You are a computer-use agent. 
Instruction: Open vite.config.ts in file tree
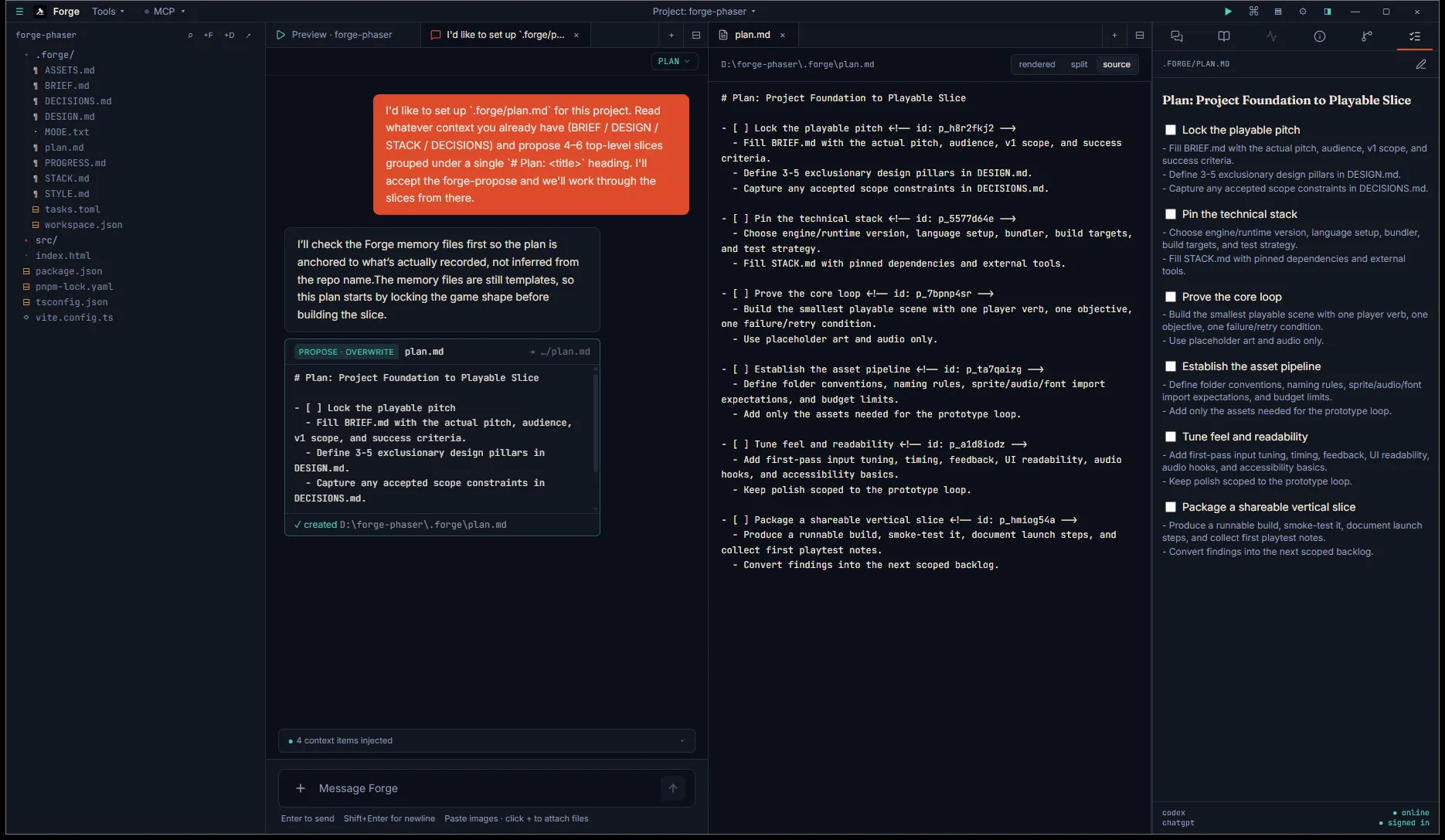point(74,318)
